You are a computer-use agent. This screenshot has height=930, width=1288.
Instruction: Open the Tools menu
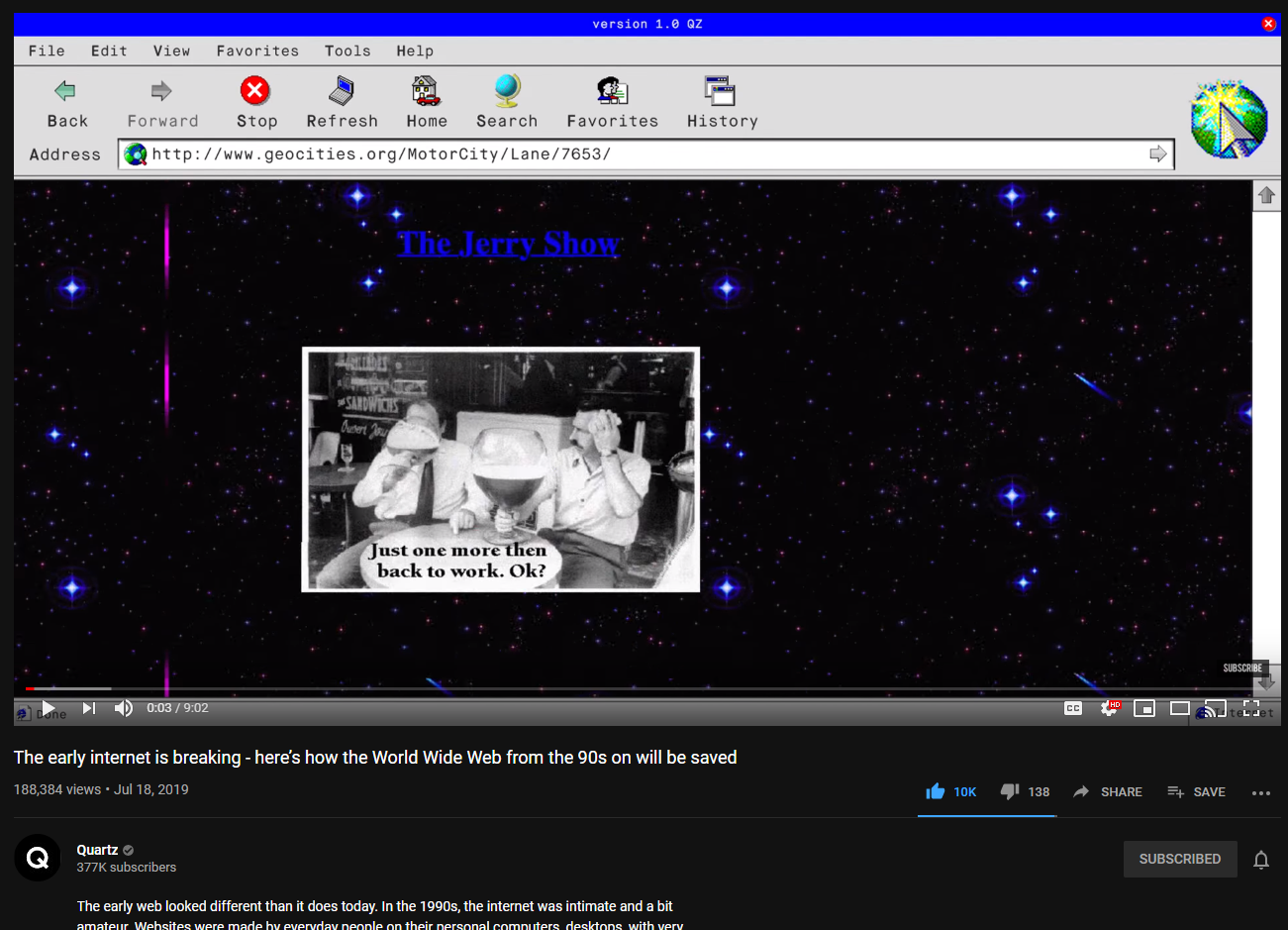tap(347, 51)
